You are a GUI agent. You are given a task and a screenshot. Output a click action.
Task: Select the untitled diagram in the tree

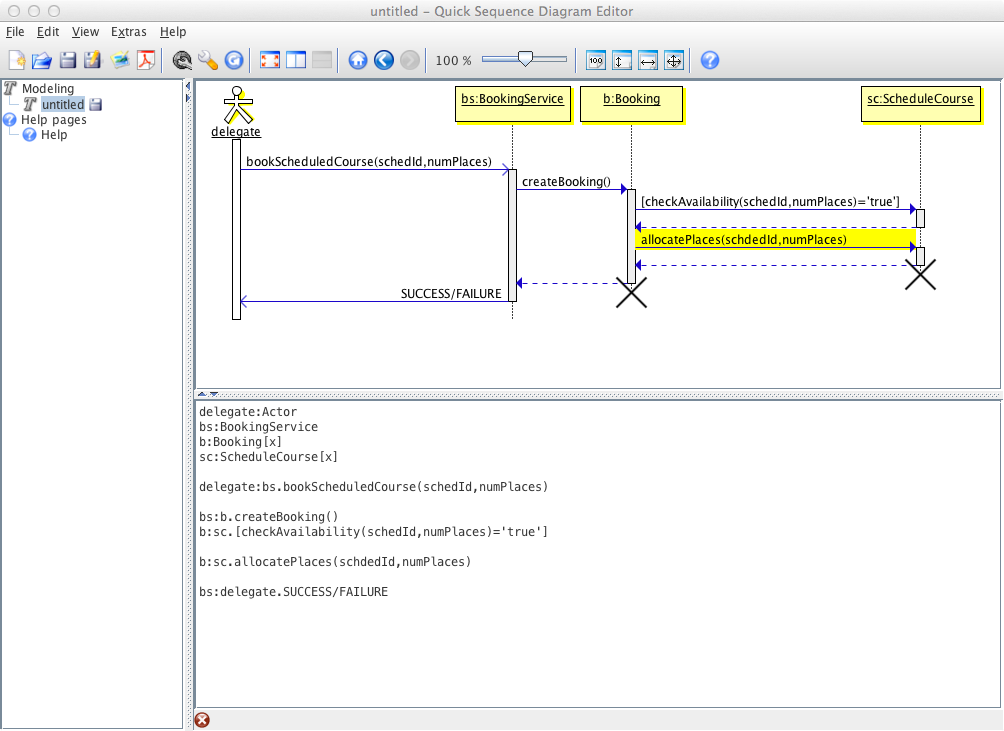click(x=62, y=105)
